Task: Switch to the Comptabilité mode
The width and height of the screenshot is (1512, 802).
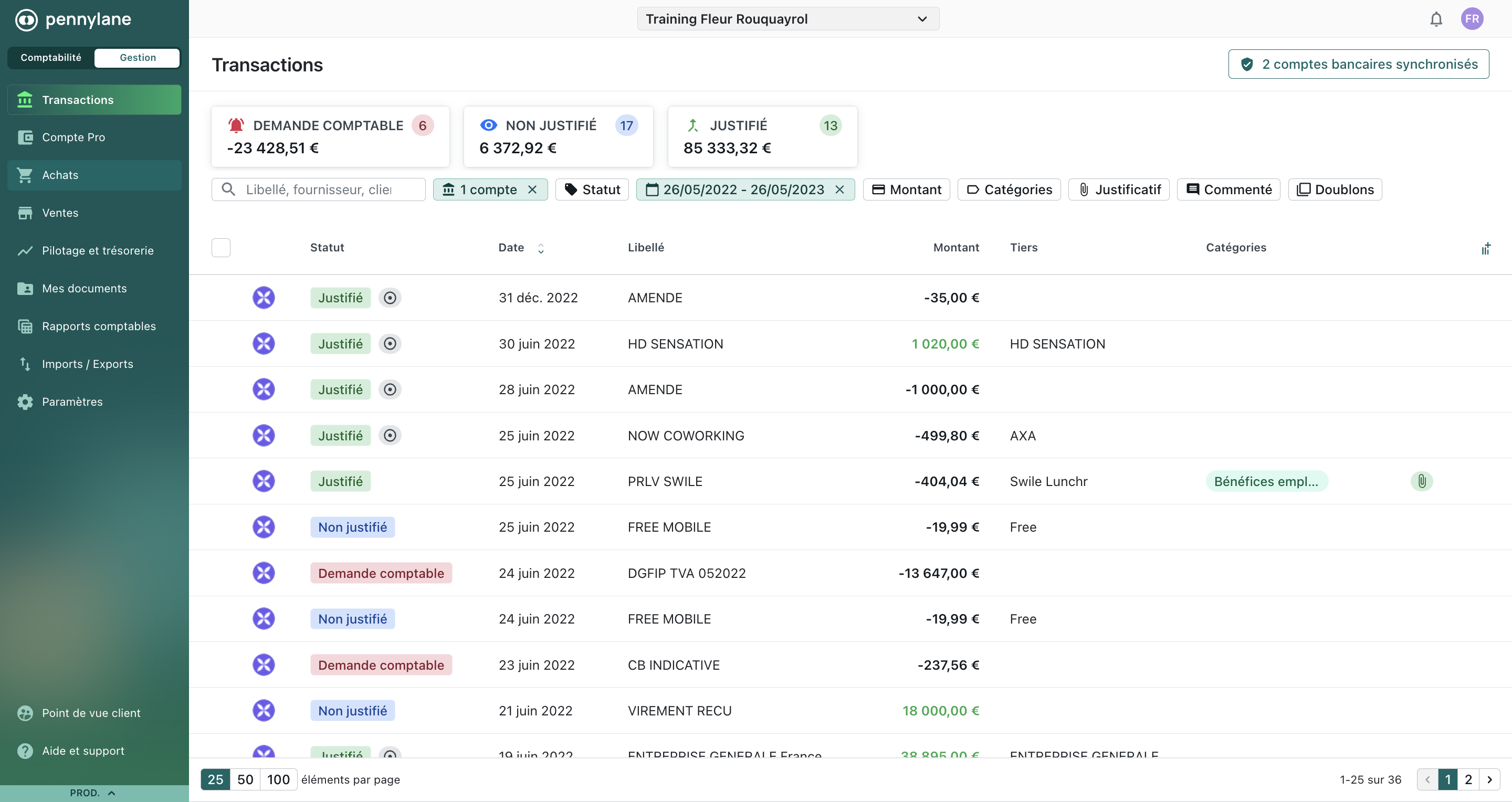Action: [51, 58]
